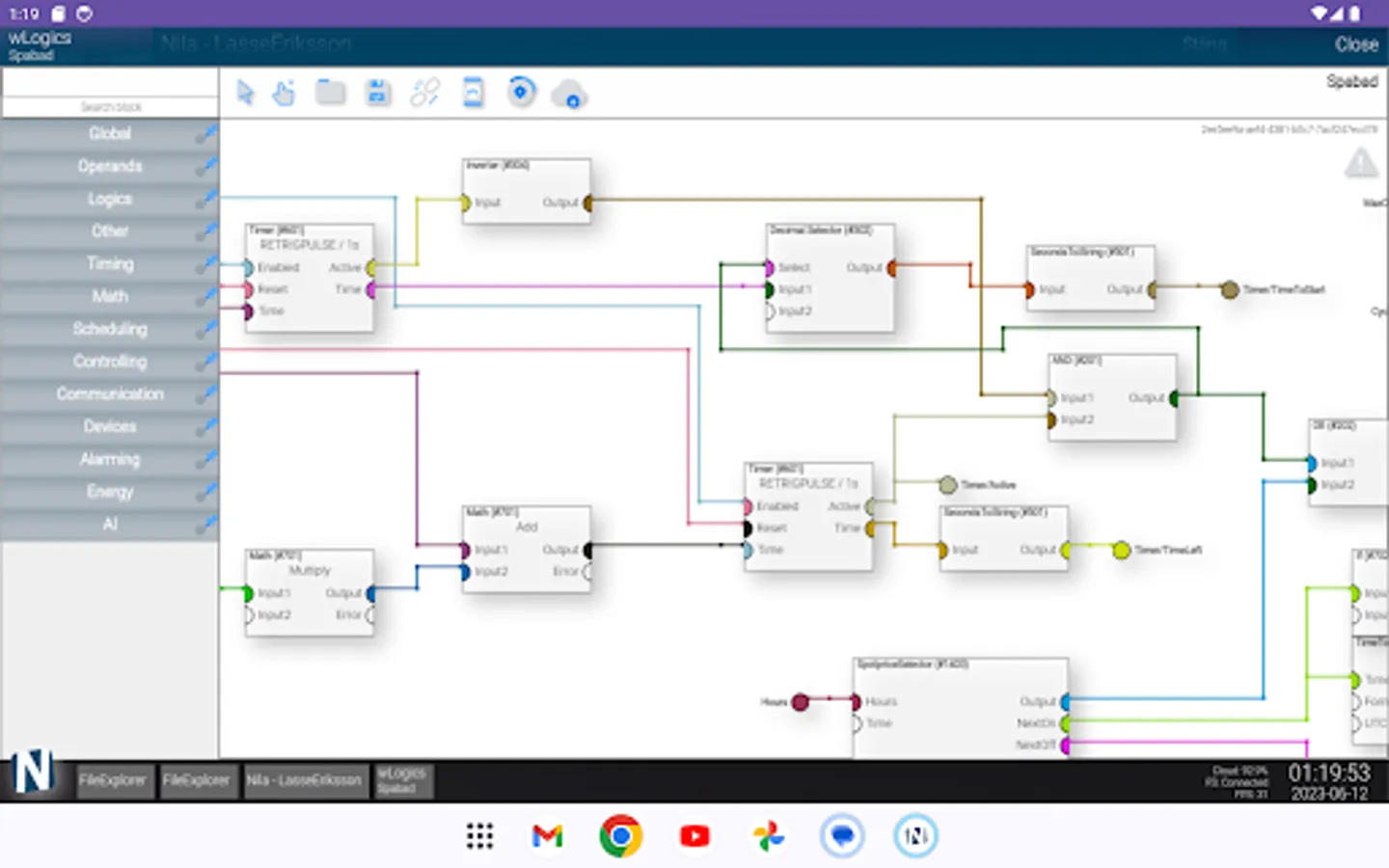Save the logic with the floppy disk icon
1389x868 pixels.
tap(378, 93)
